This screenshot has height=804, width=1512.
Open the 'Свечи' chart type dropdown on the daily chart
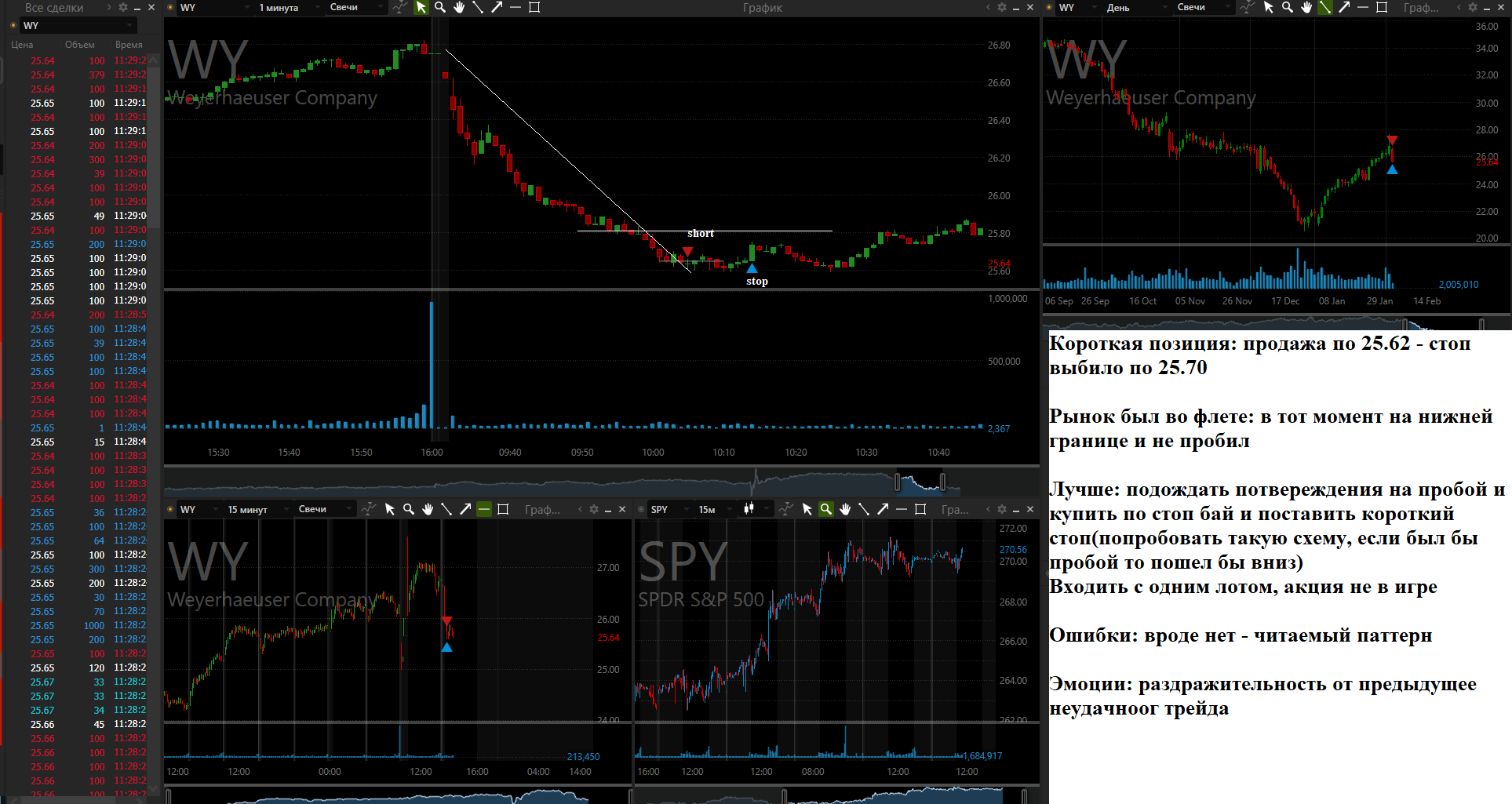click(1204, 7)
